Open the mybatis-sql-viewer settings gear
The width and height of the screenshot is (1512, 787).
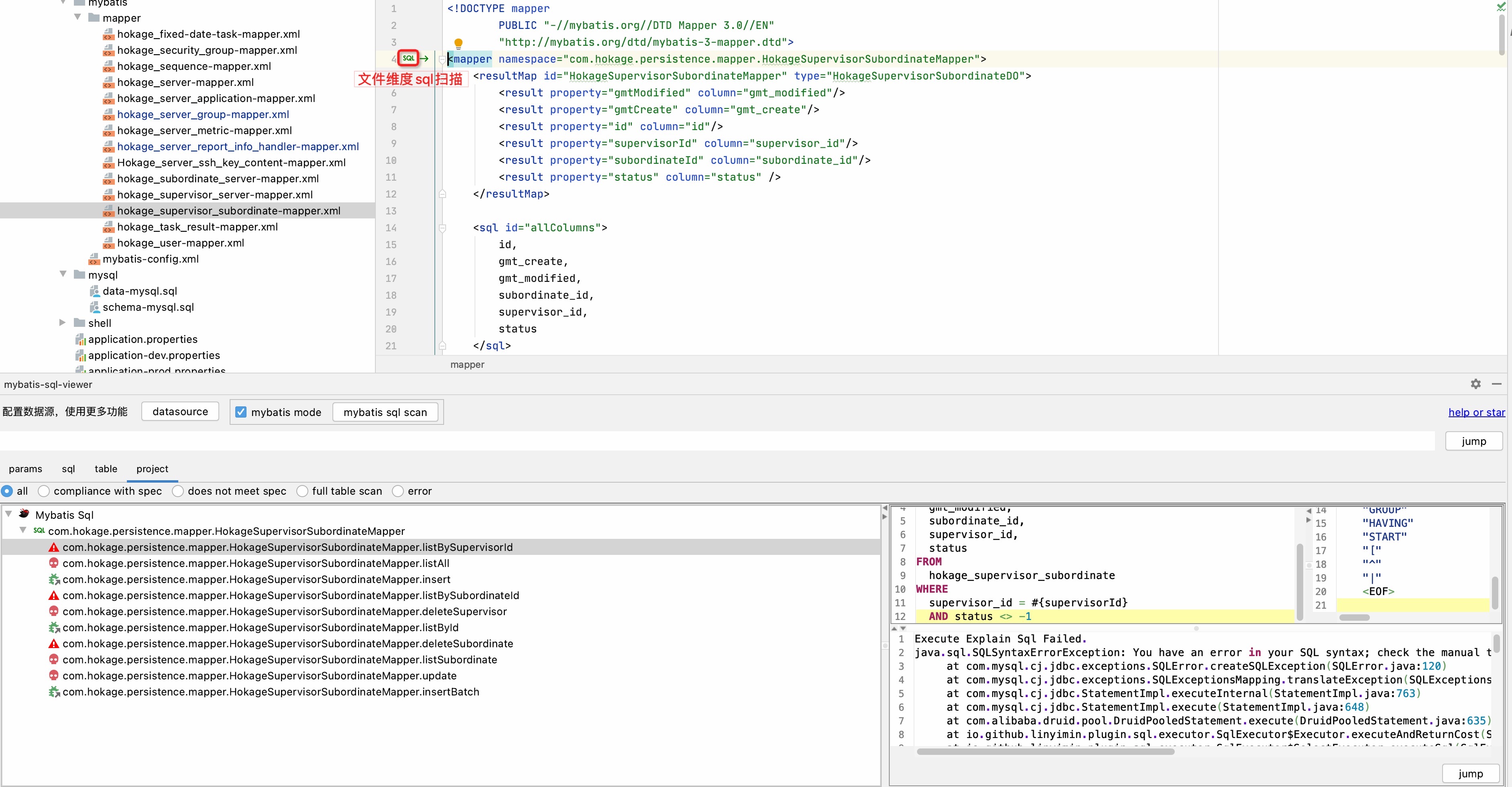click(x=1475, y=384)
